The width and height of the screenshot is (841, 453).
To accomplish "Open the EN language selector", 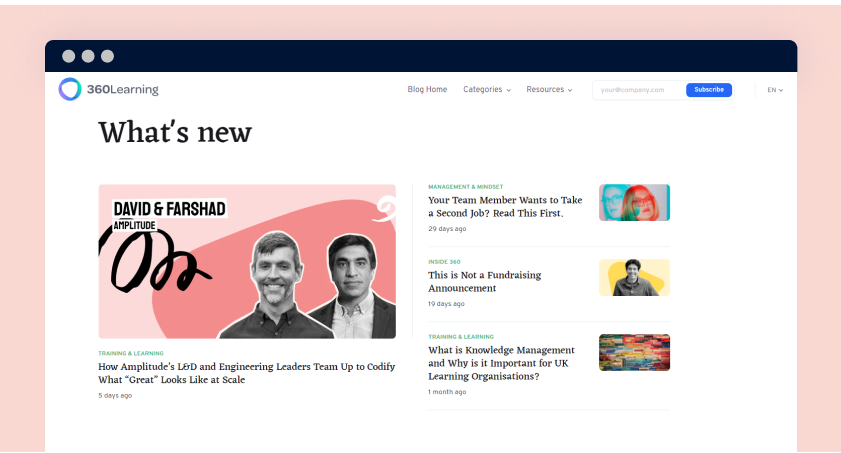I will pos(775,90).
